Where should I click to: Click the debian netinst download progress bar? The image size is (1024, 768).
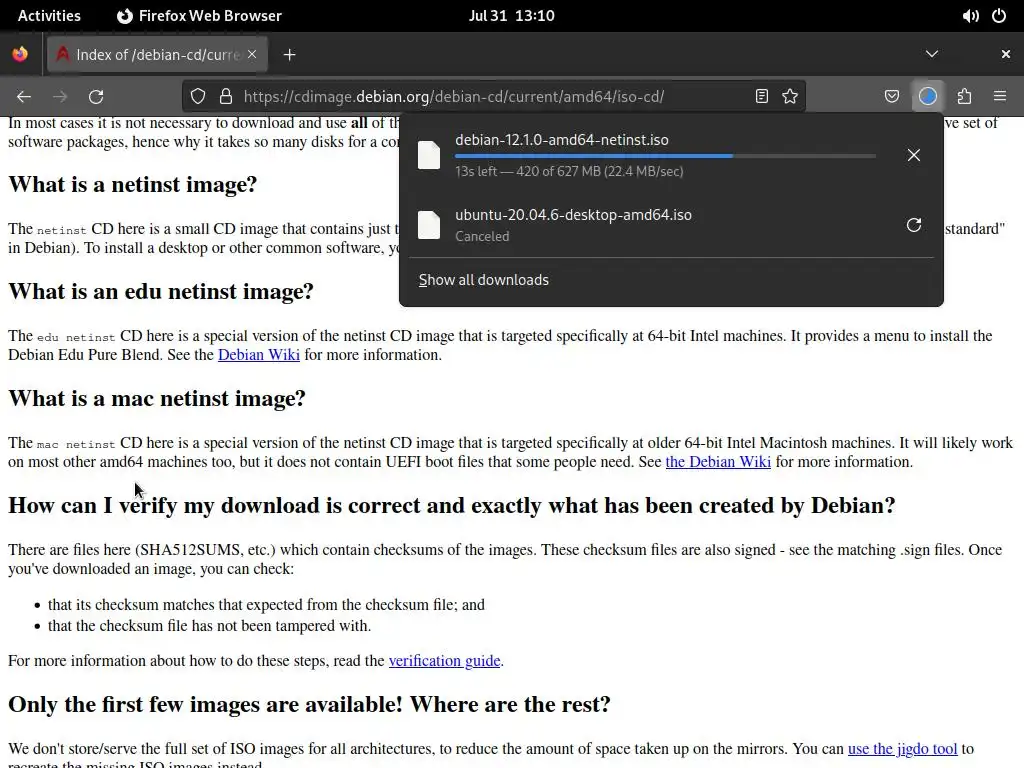click(x=665, y=156)
